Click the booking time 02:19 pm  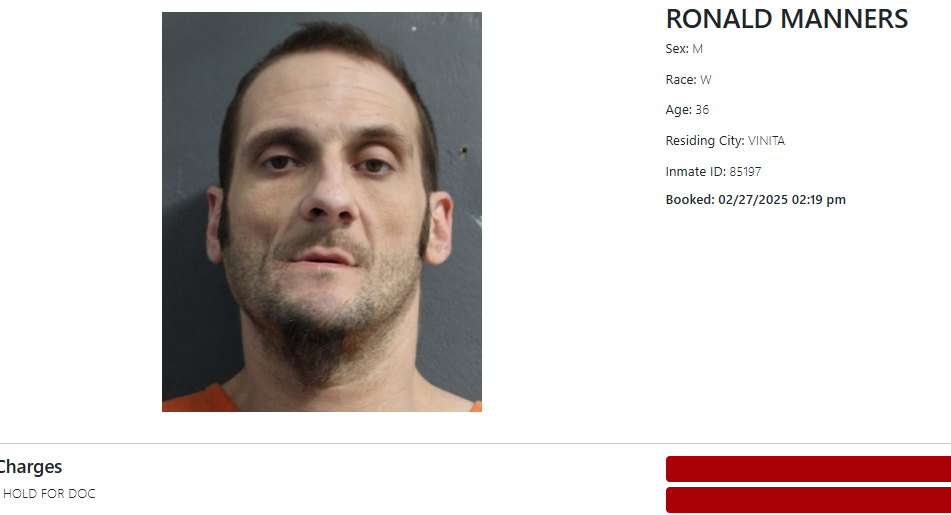tap(819, 200)
